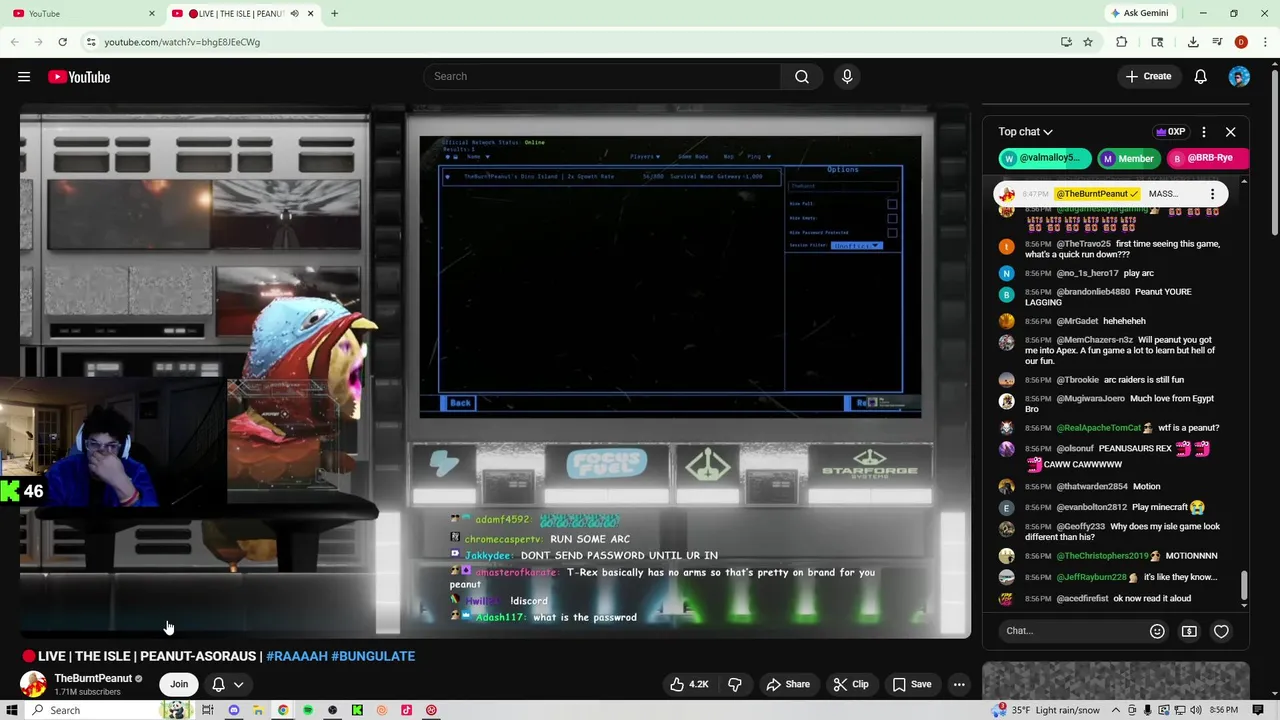The width and height of the screenshot is (1280, 720).
Task: Share this live stream
Action: coord(788,684)
